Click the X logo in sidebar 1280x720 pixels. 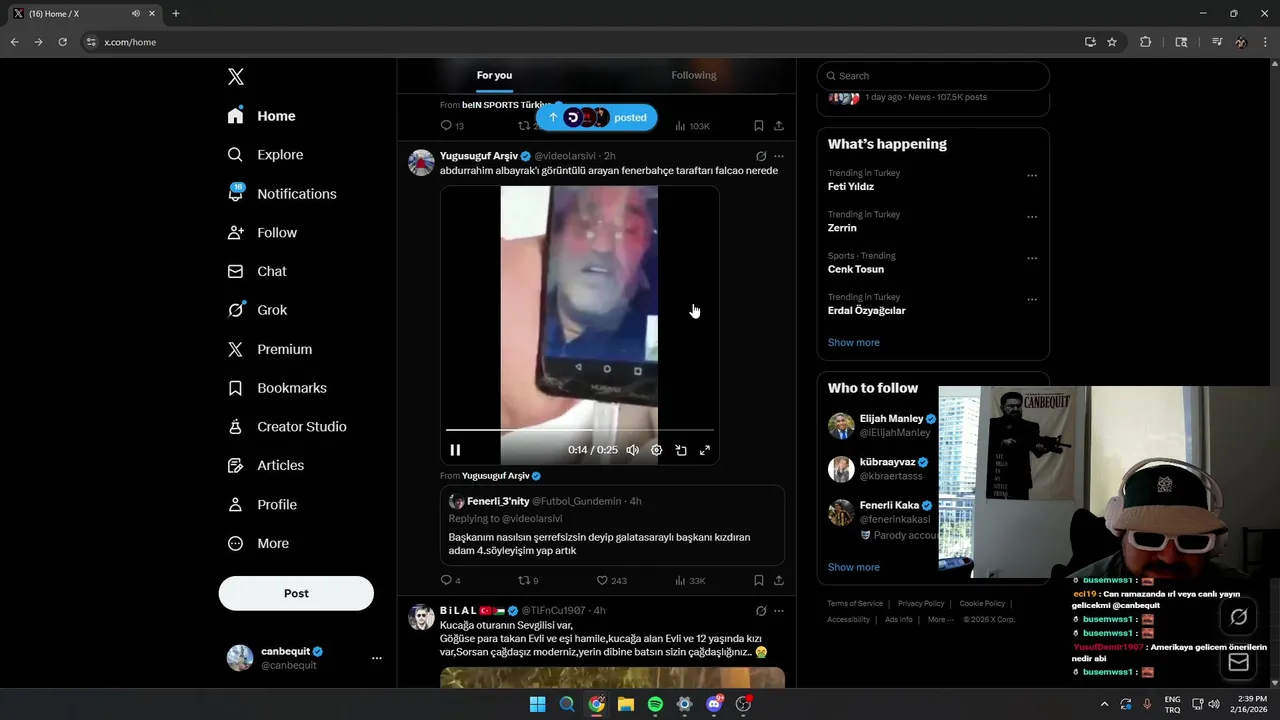pos(235,77)
